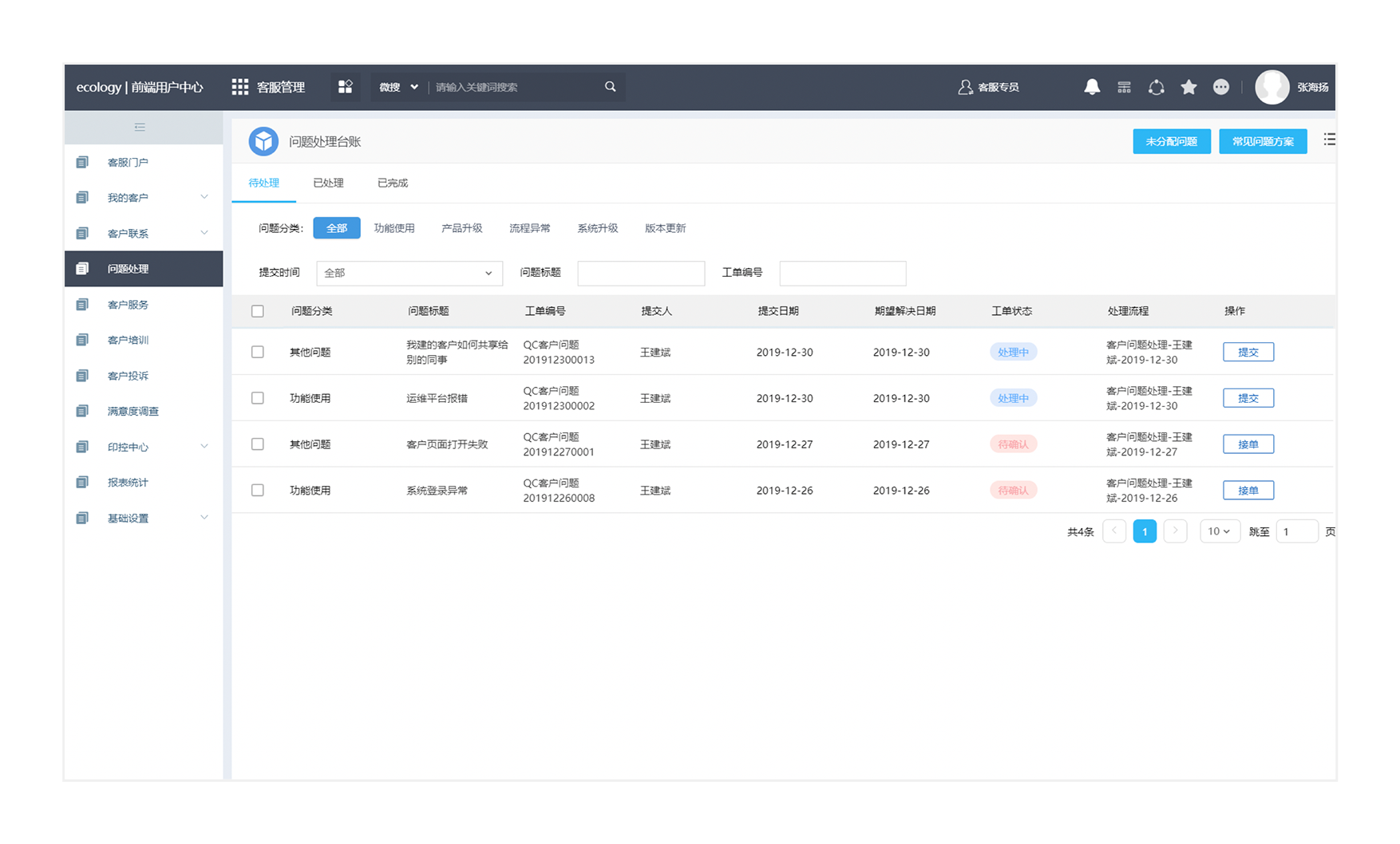Open the list menu icon beside 常见问题方案

(1328, 140)
